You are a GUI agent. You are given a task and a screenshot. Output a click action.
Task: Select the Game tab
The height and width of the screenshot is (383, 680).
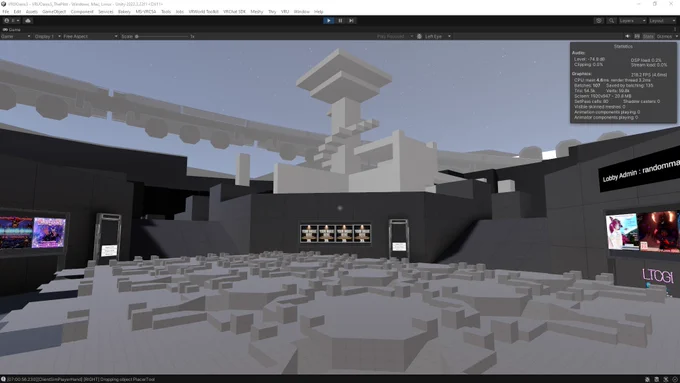click(12, 29)
